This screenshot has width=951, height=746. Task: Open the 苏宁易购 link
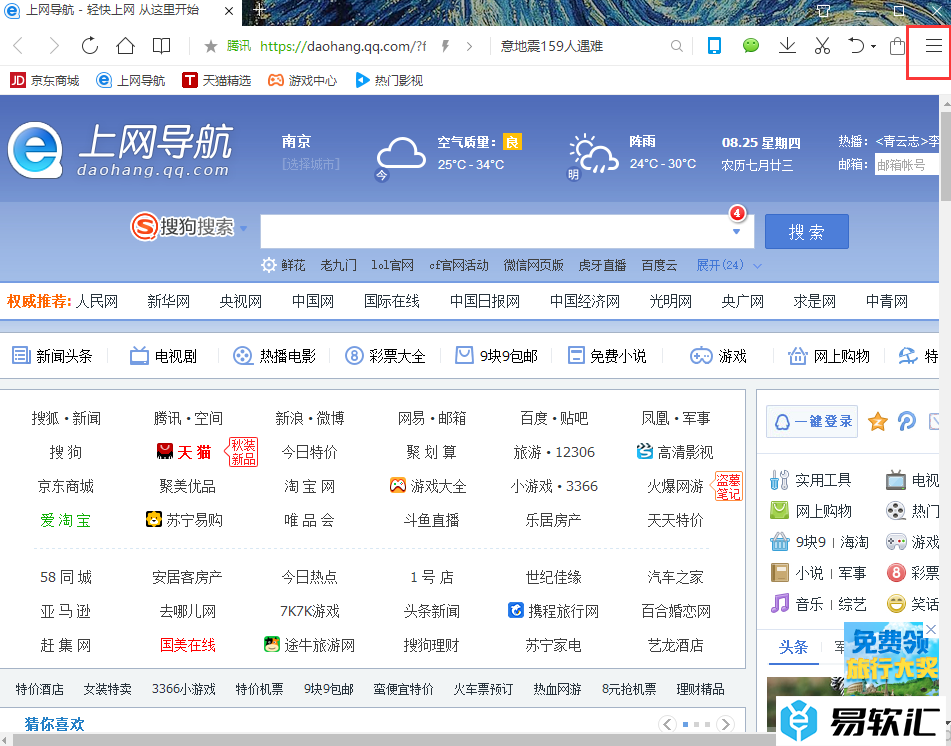pos(184,520)
